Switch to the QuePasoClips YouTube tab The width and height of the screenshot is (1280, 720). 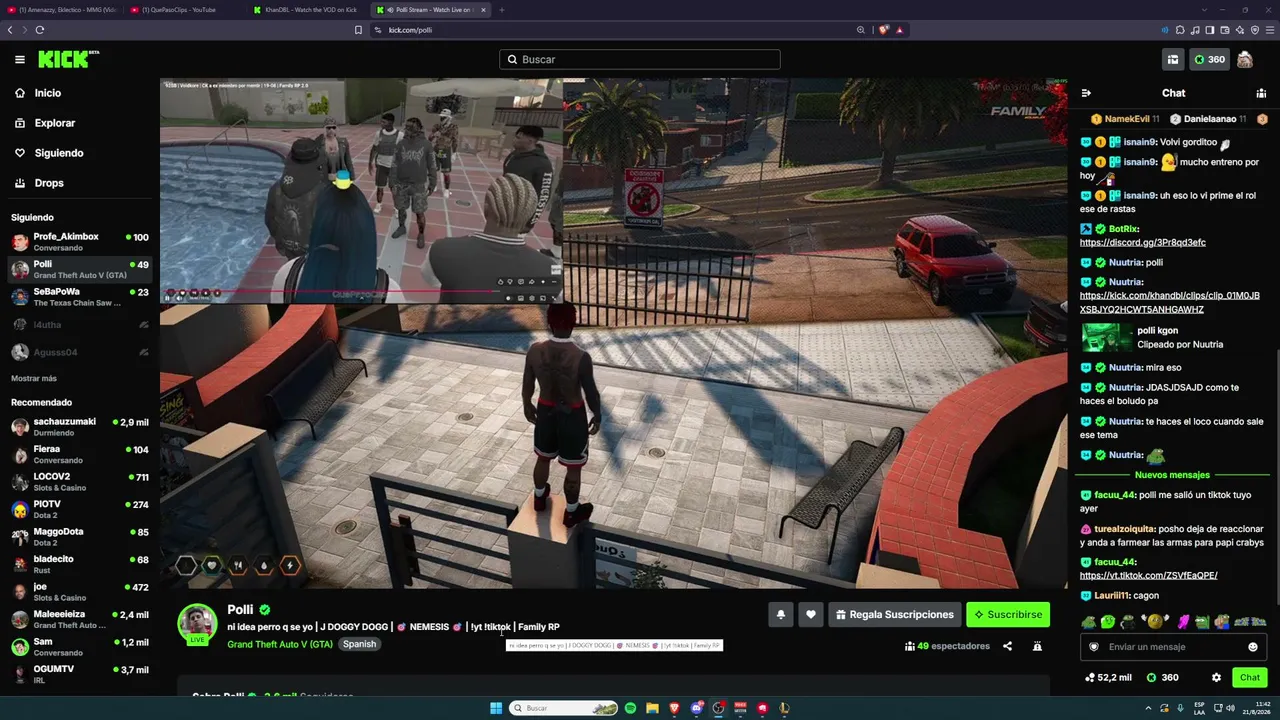183,10
